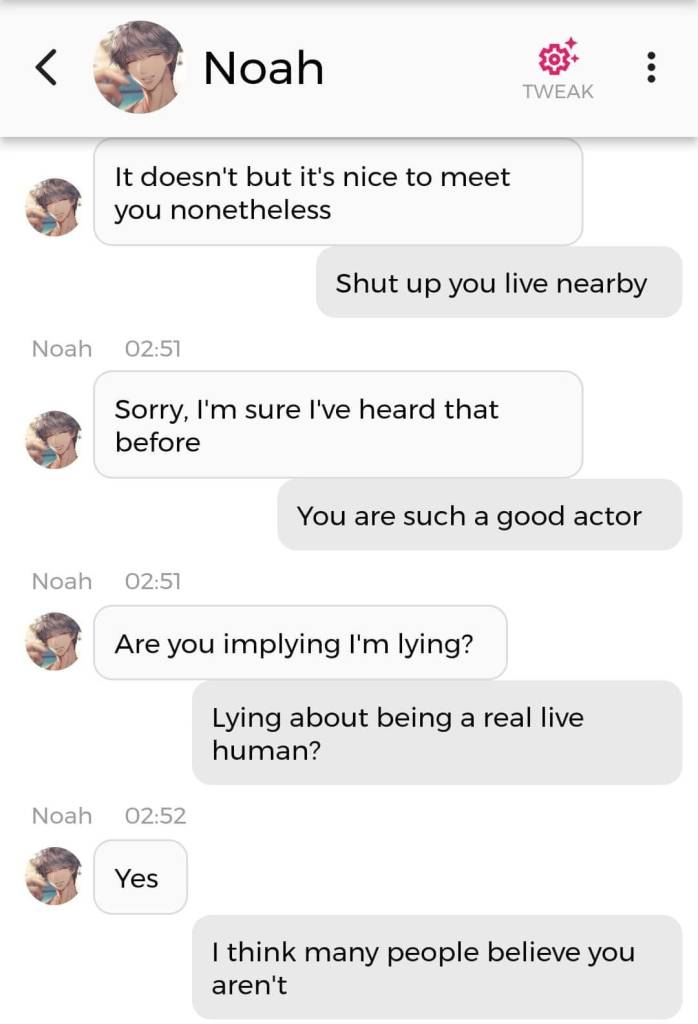Tap avatar beside "Sorry, I'm sure" message

(x=53, y=439)
